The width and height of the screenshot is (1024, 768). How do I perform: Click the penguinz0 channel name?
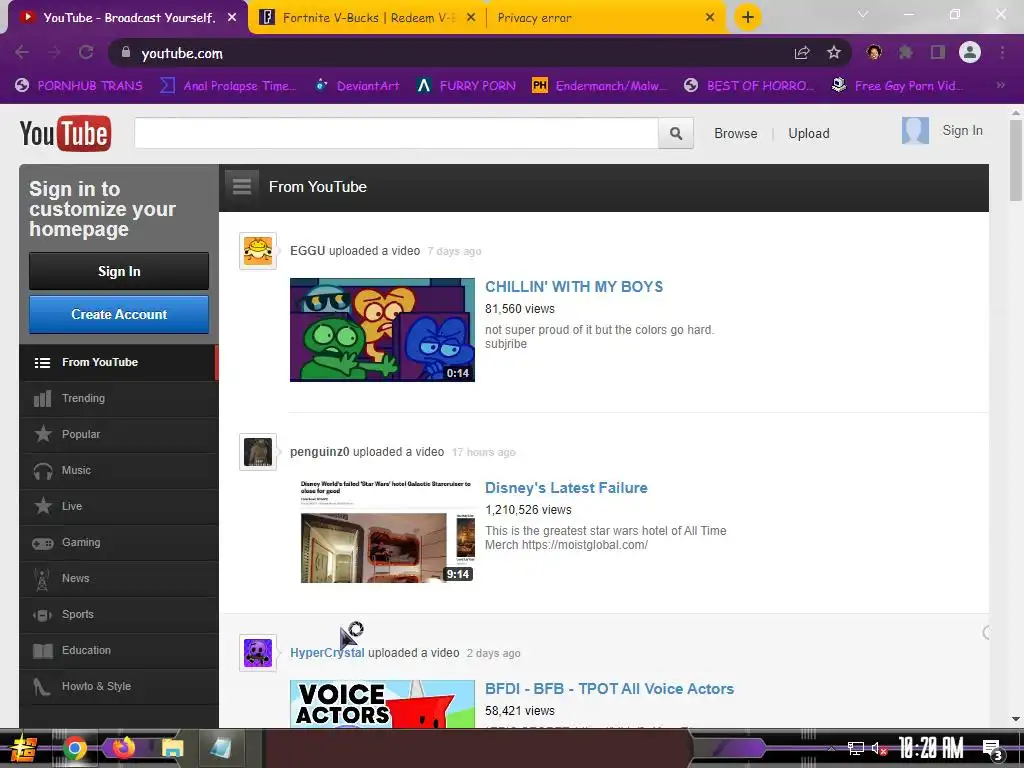[319, 452]
